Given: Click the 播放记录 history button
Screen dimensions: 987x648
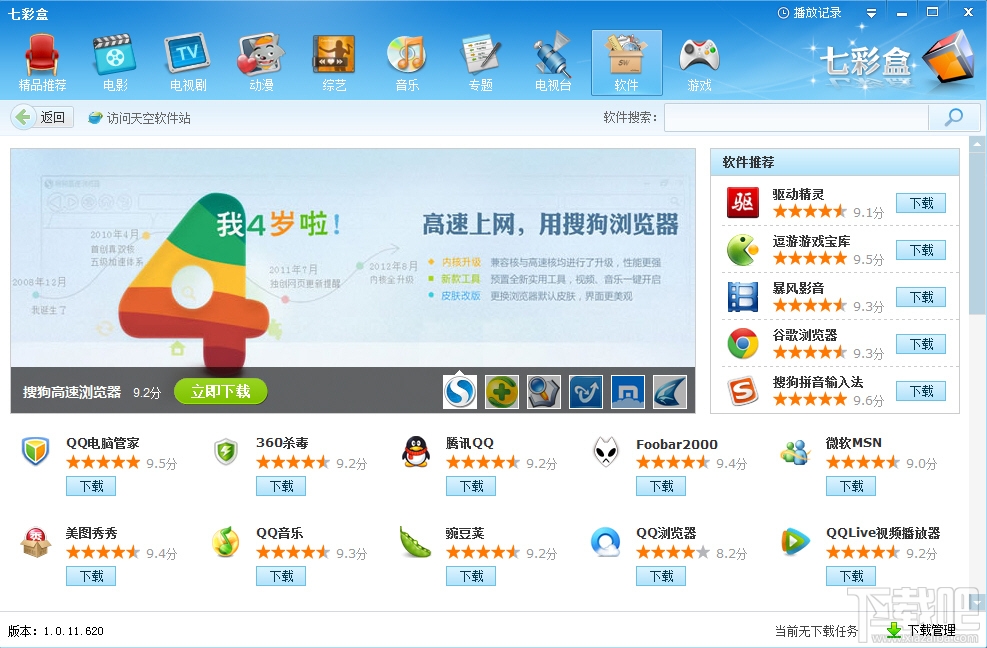Looking at the screenshot, I should (809, 13).
